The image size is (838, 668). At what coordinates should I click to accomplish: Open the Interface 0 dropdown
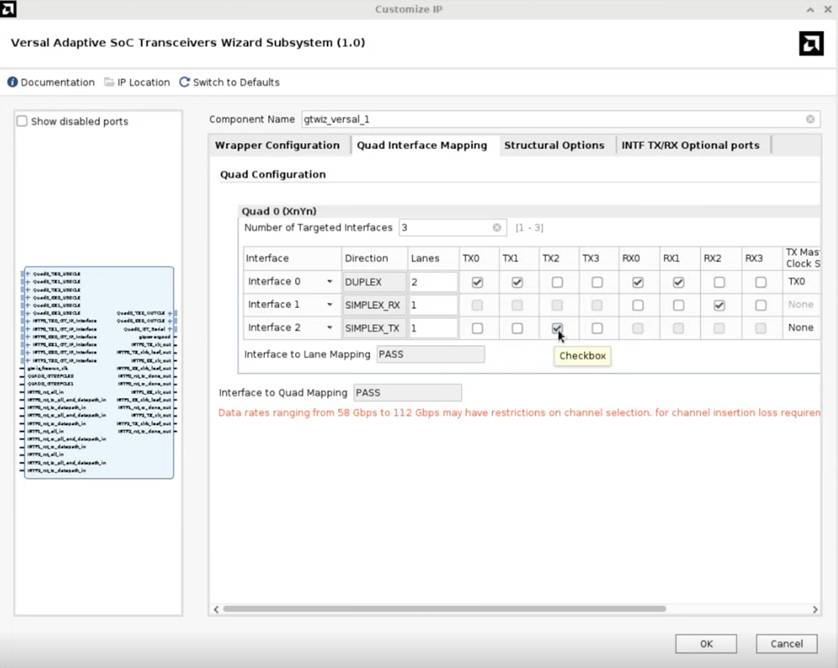[x=330, y=282]
